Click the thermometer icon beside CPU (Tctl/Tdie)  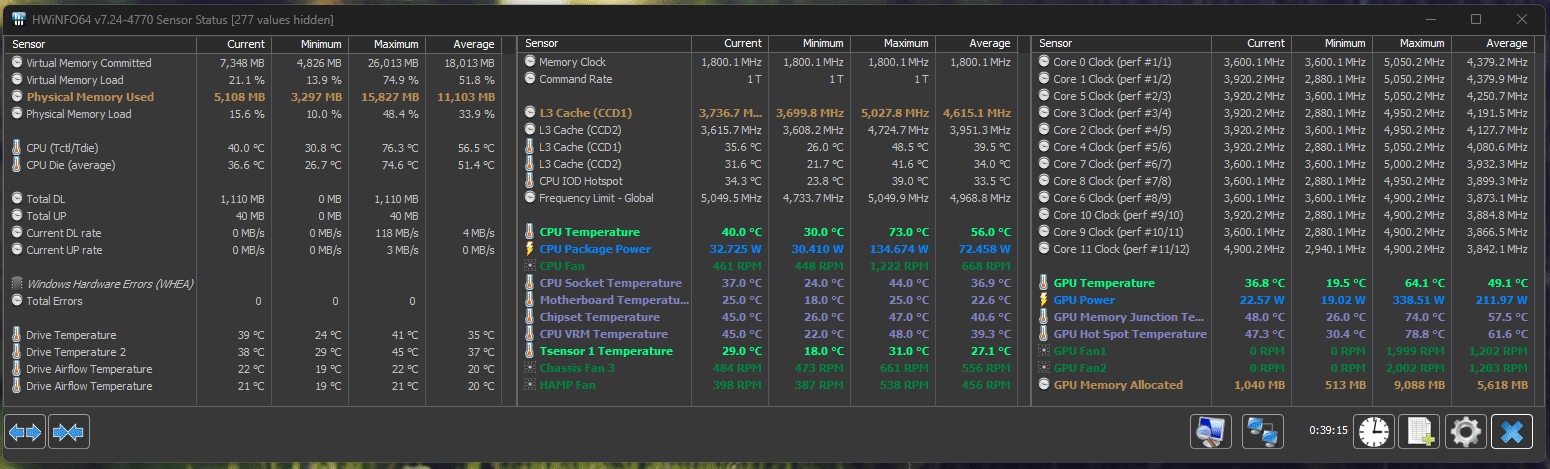(17, 148)
